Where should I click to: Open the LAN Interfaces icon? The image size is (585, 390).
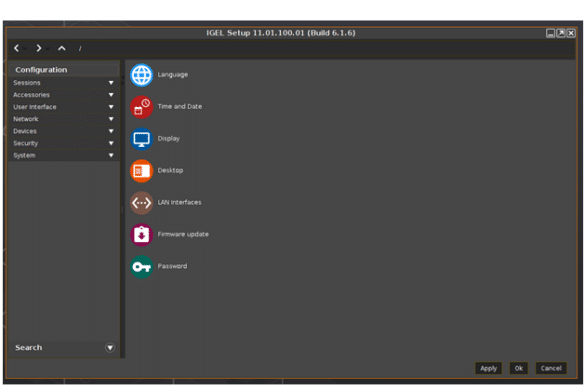click(x=141, y=203)
